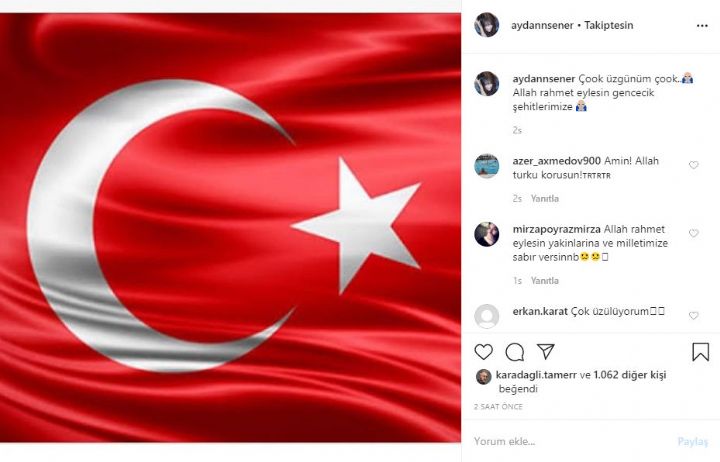Open erkan.karat's default avatar
The image size is (720, 462).
point(486,316)
